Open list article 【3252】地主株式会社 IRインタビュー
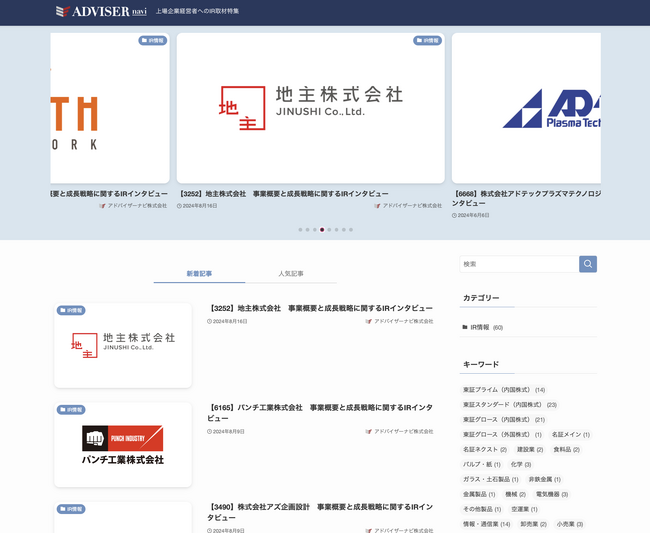Viewport: 650px width, 534px height. click(320, 308)
